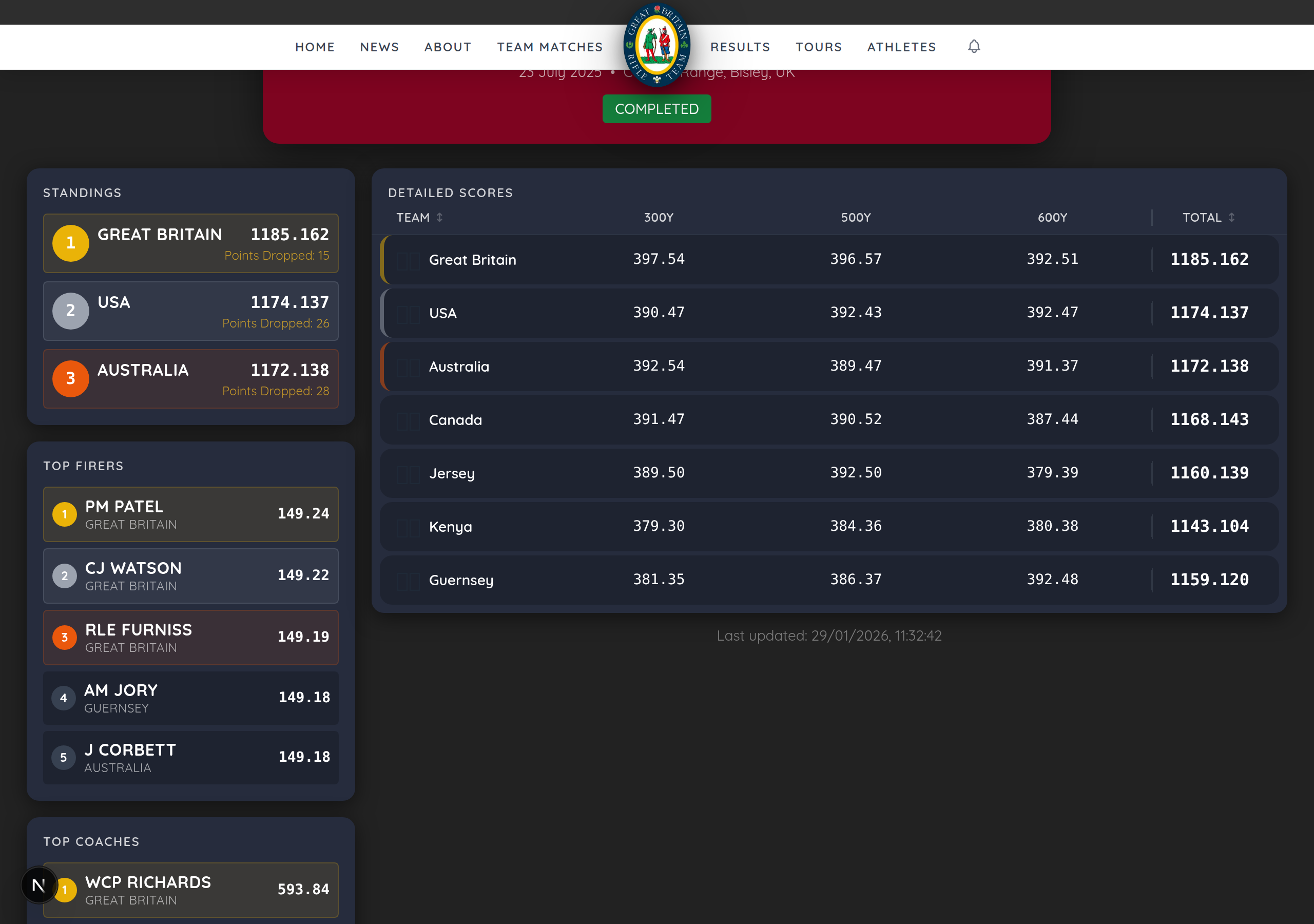Click Australia 600Y score 391.37
1314x924 pixels.
1052,366
